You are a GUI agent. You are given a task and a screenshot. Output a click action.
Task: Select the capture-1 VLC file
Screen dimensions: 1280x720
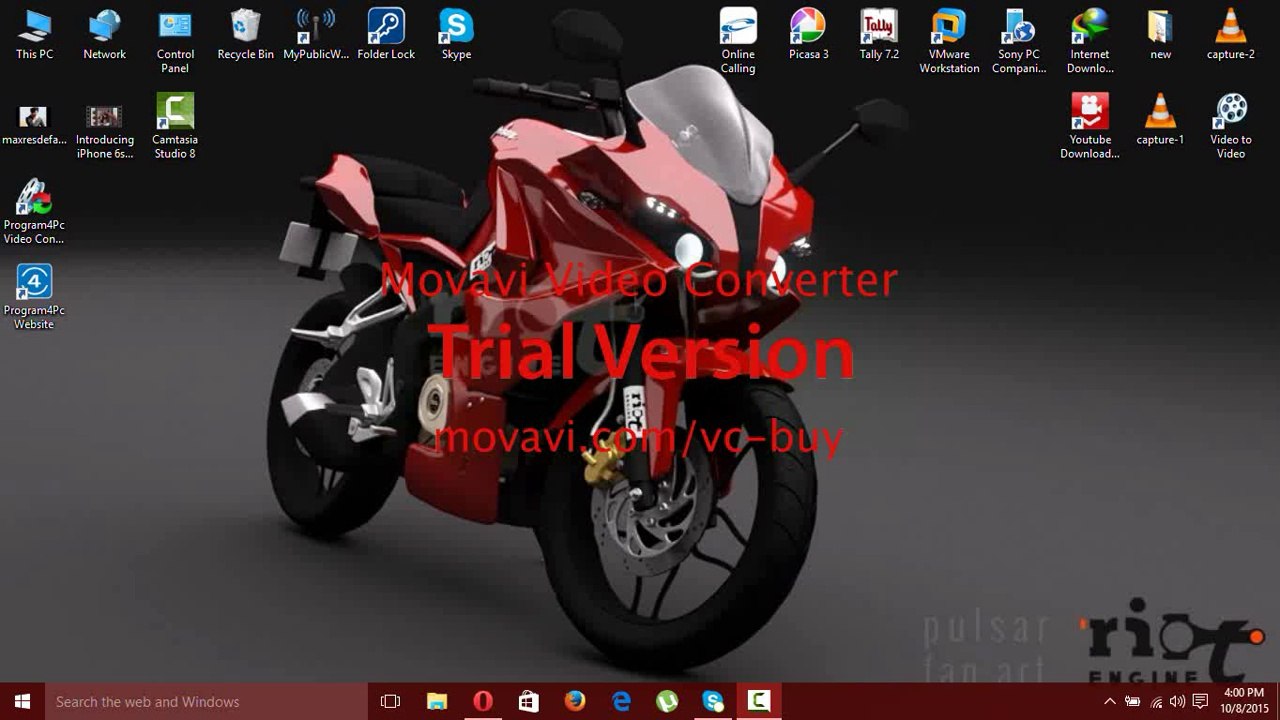pyautogui.click(x=1160, y=120)
